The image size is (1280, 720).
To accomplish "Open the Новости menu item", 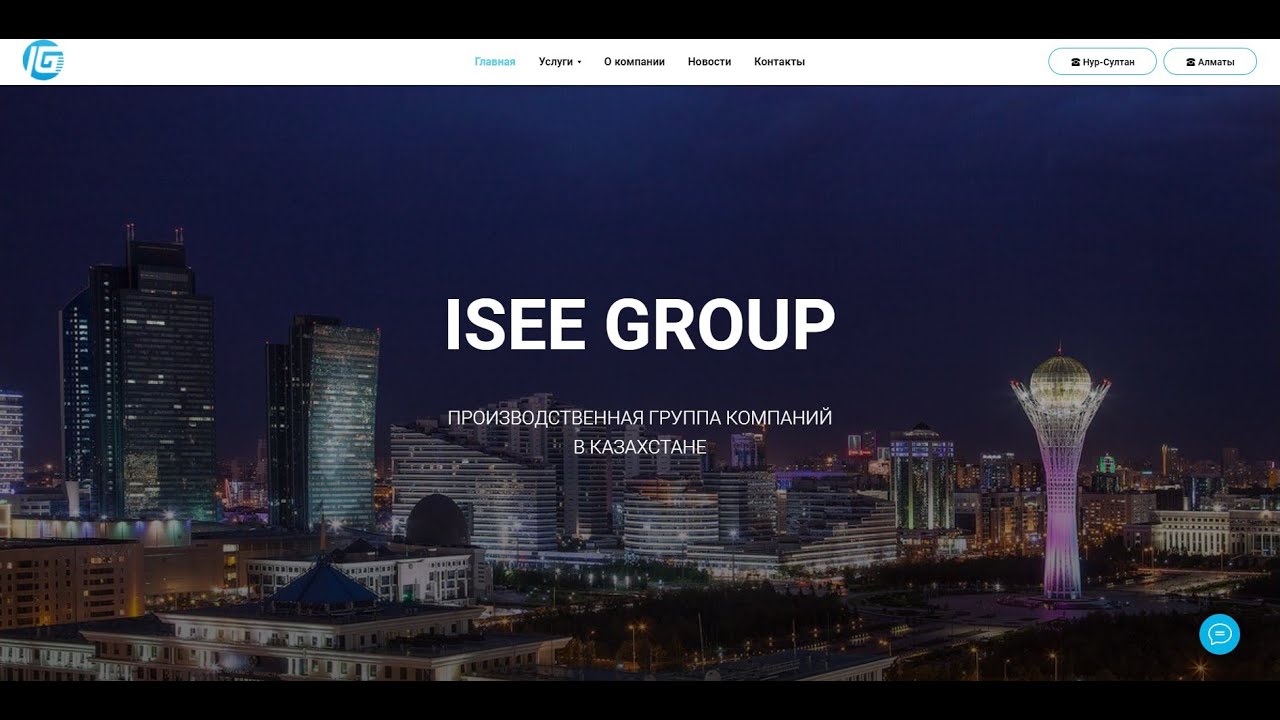I will coord(709,62).
